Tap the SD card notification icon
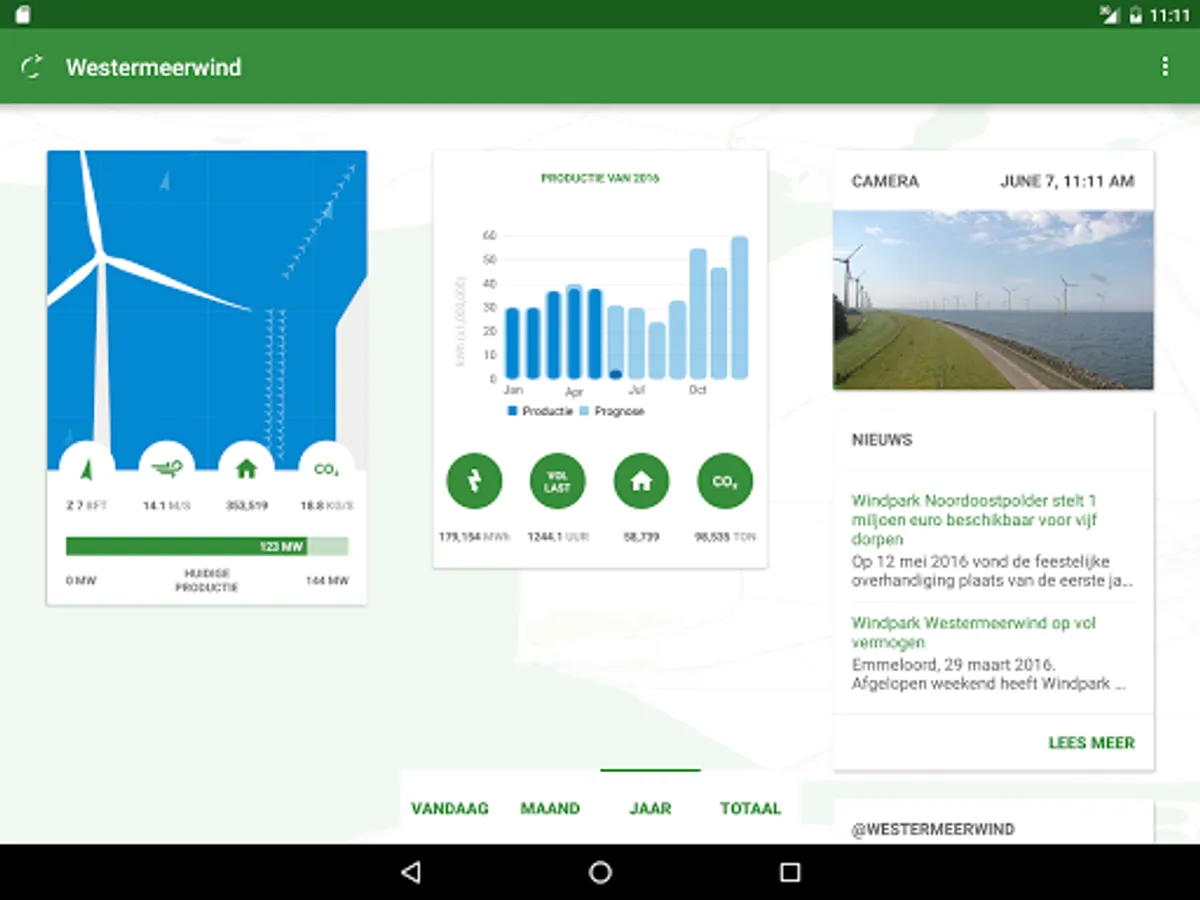 coord(23,15)
